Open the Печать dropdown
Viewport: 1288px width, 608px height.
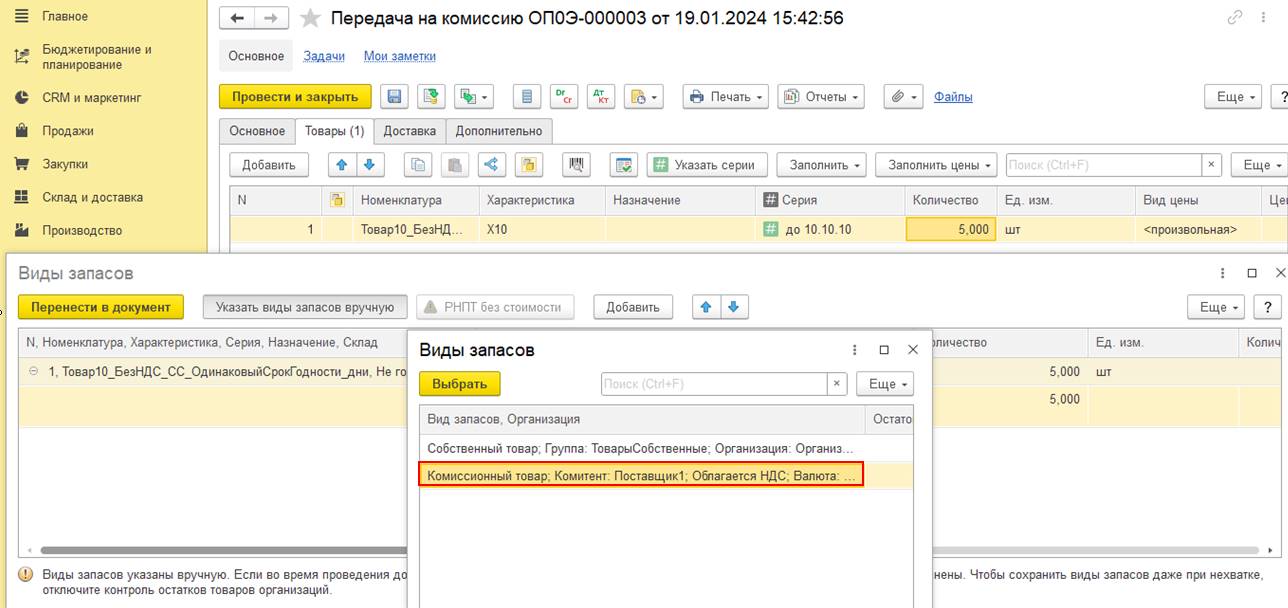pos(726,97)
